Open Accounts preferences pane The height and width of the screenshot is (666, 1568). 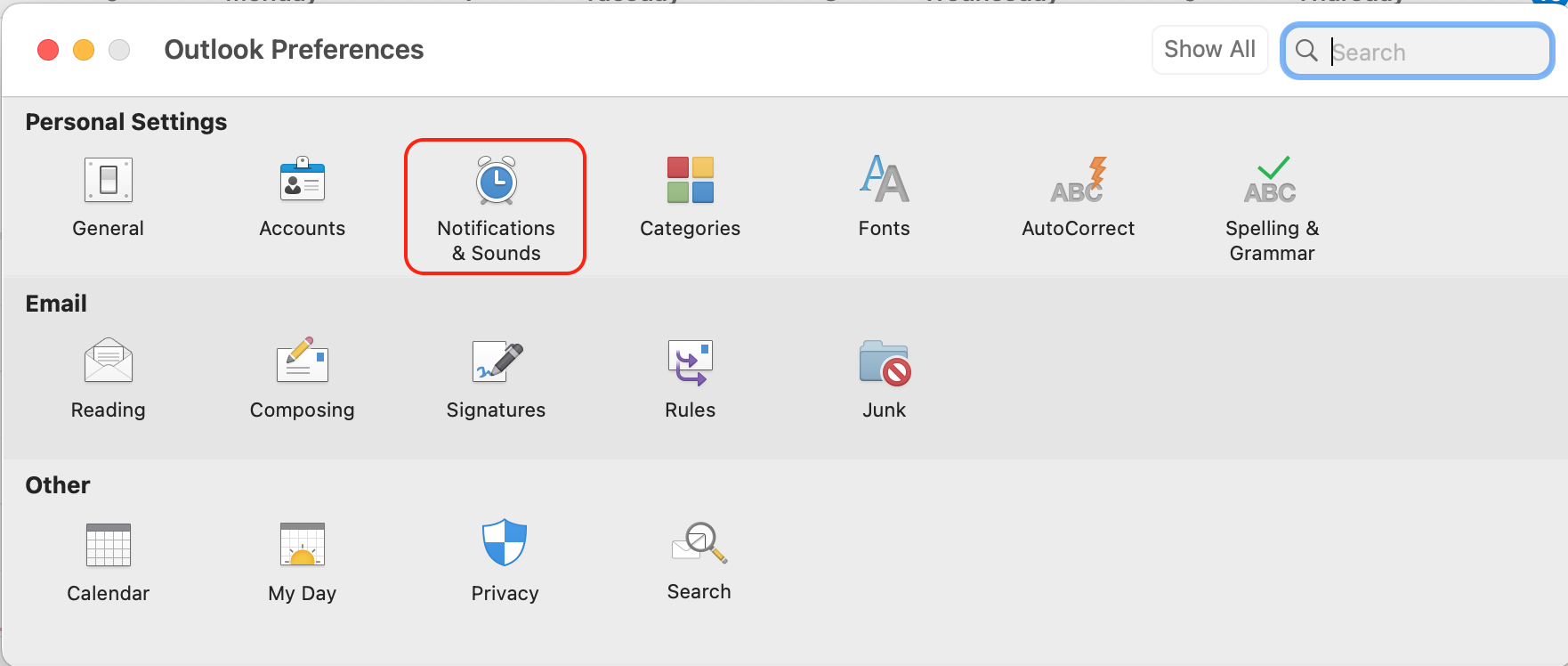(x=303, y=198)
